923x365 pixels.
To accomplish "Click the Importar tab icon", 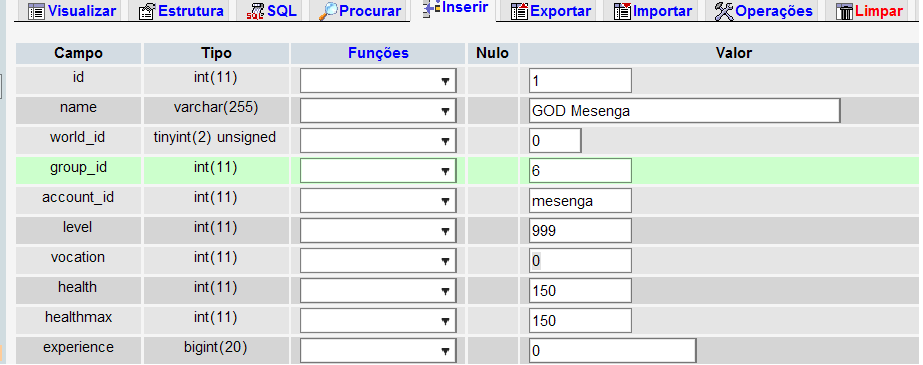I will tap(622, 11).
